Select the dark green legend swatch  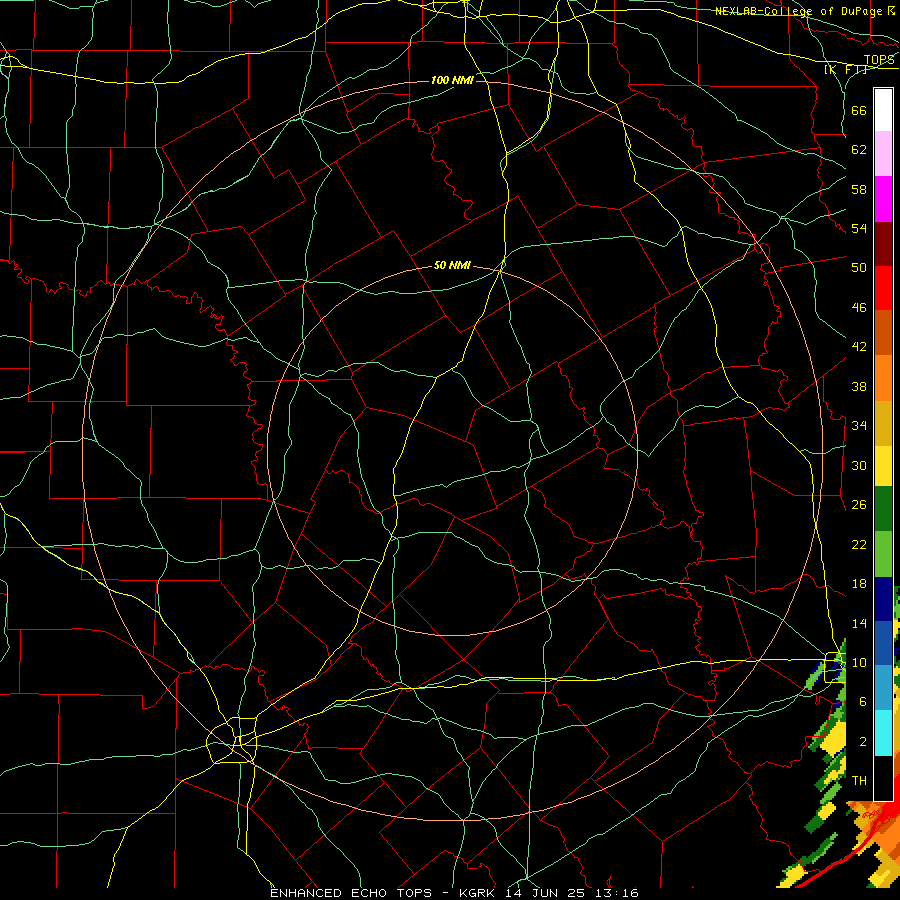[883, 509]
